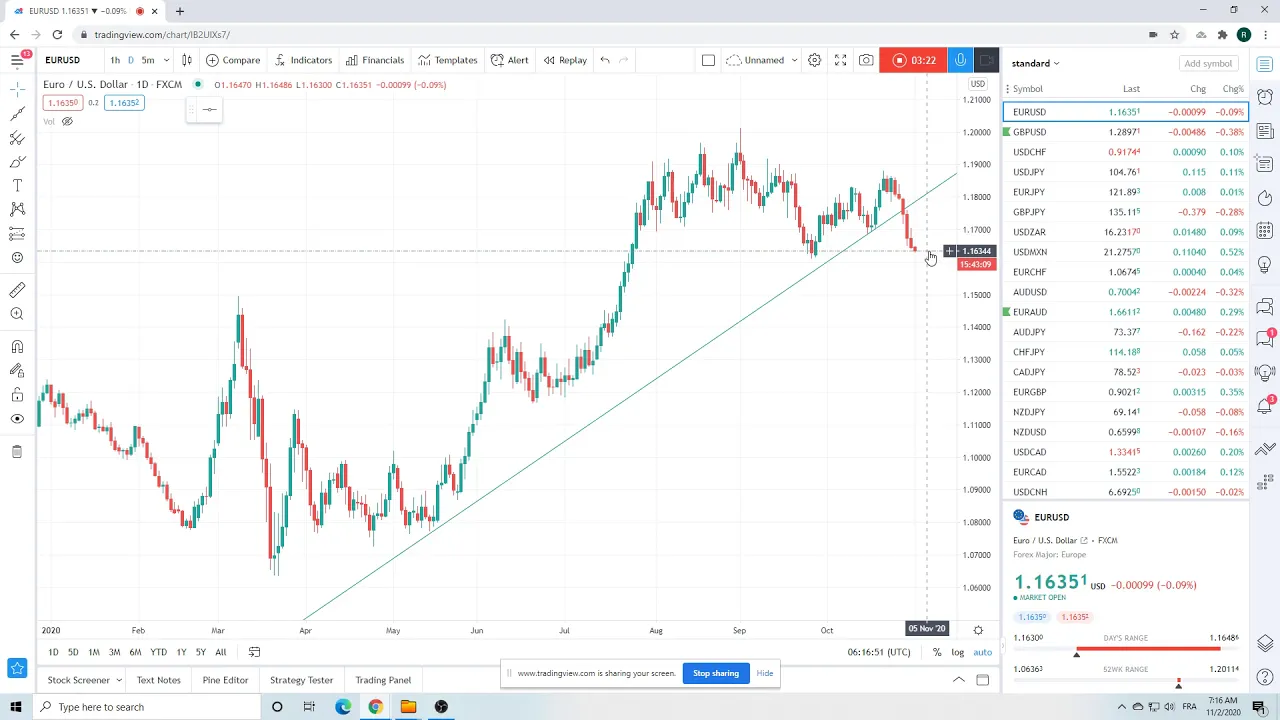This screenshot has height=720, width=1280.
Task: Undo the last chart action
Action: pos(605,60)
